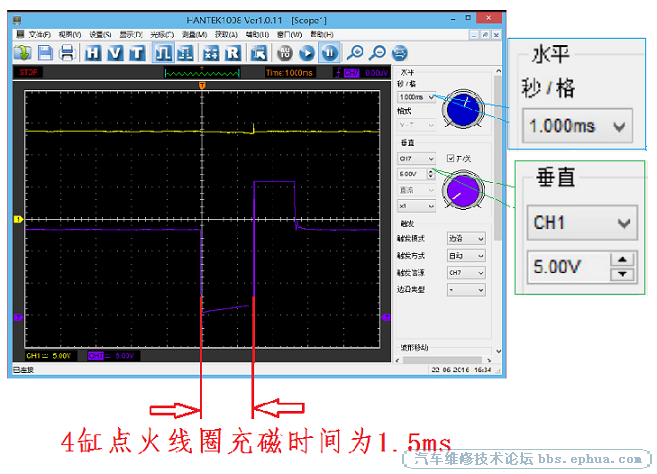657x474 pixels.
Task: Toggle the square pulse waveform icon
Action: point(163,53)
